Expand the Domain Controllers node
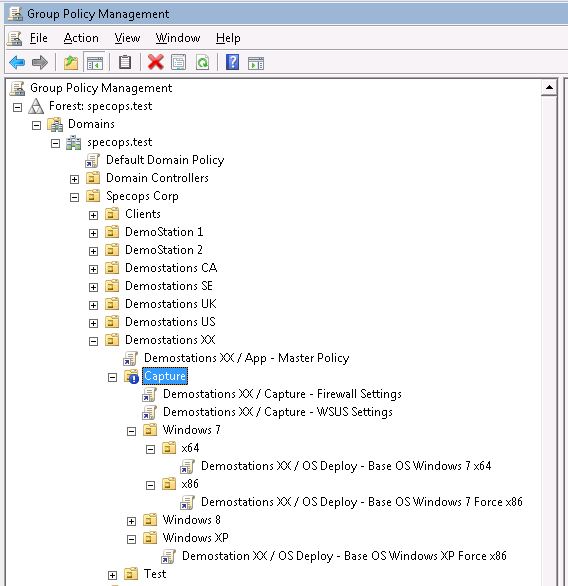The height and width of the screenshot is (586, 568). tap(74, 179)
